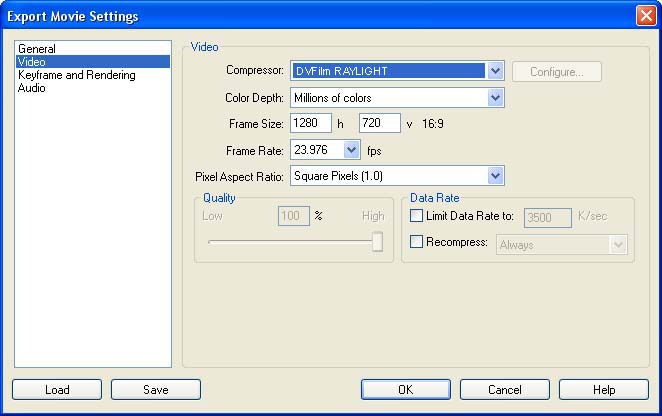The image size is (662, 416).
Task: Open the Frame Rate dropdown arrow
Action: click(351, 150)
